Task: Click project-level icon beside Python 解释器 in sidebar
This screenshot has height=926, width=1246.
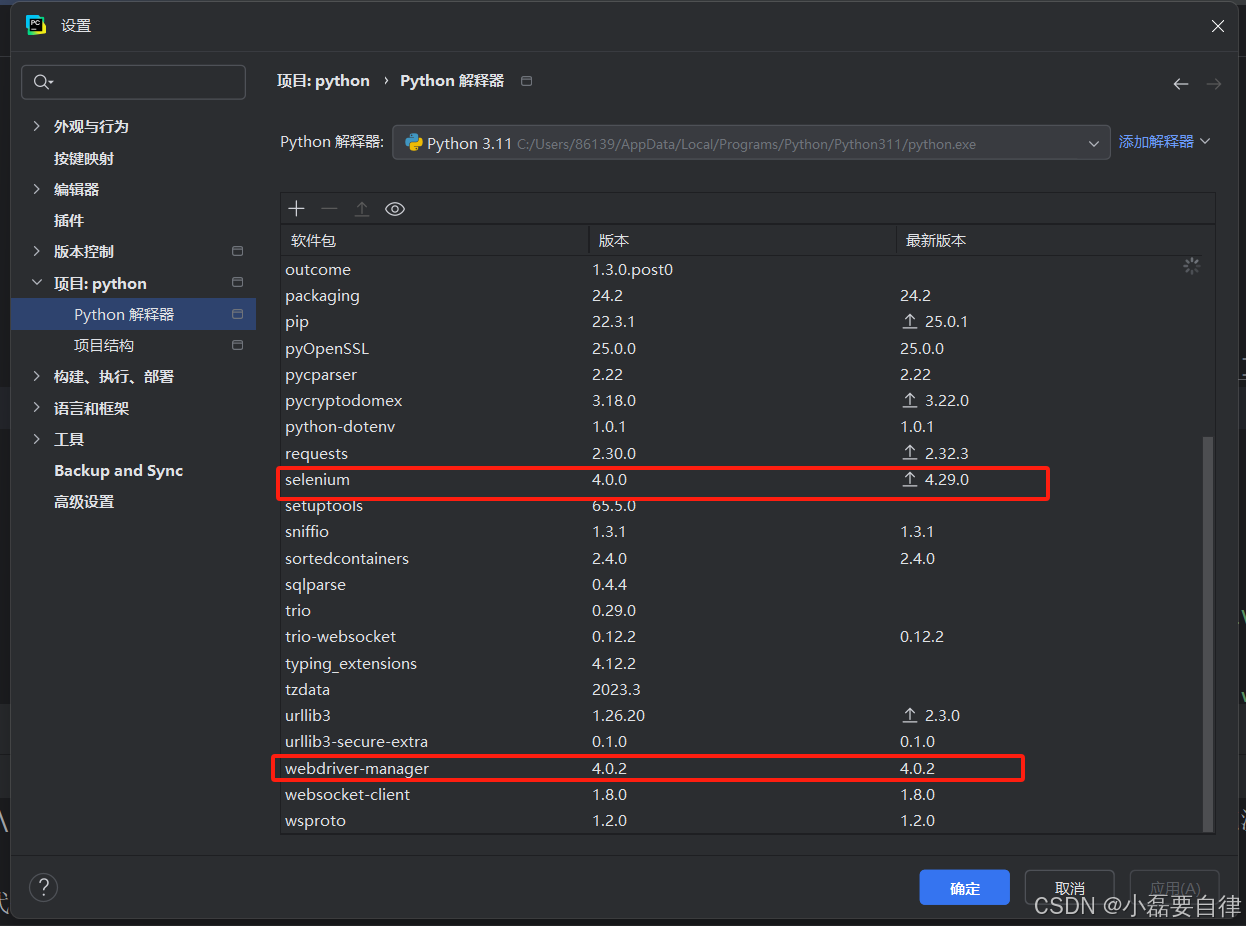Action: tap(237, 314)
